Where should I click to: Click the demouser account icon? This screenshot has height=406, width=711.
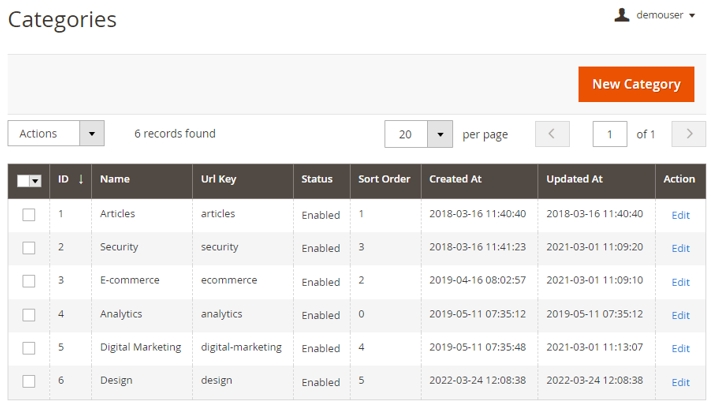[x=622, y=15]
